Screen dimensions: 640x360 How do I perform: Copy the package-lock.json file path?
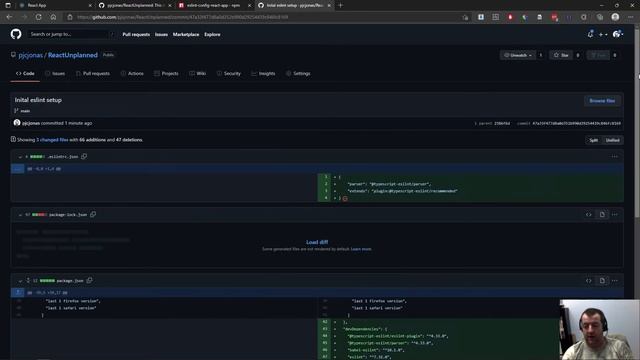pos(93,214)
